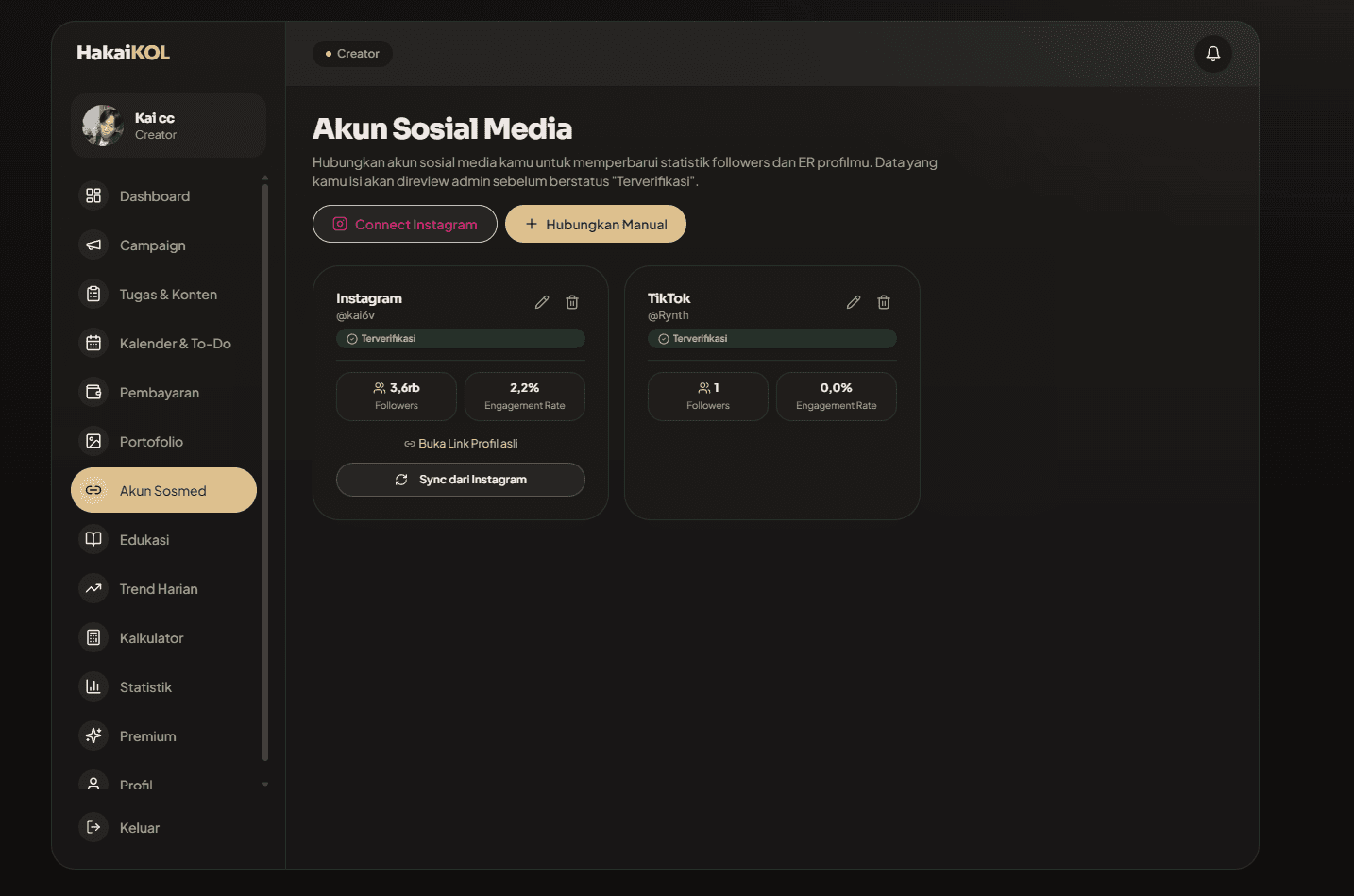Click the TikTok 1 Followers stat
Viewport: 1354px width, 896px height.
click(708, 397)
